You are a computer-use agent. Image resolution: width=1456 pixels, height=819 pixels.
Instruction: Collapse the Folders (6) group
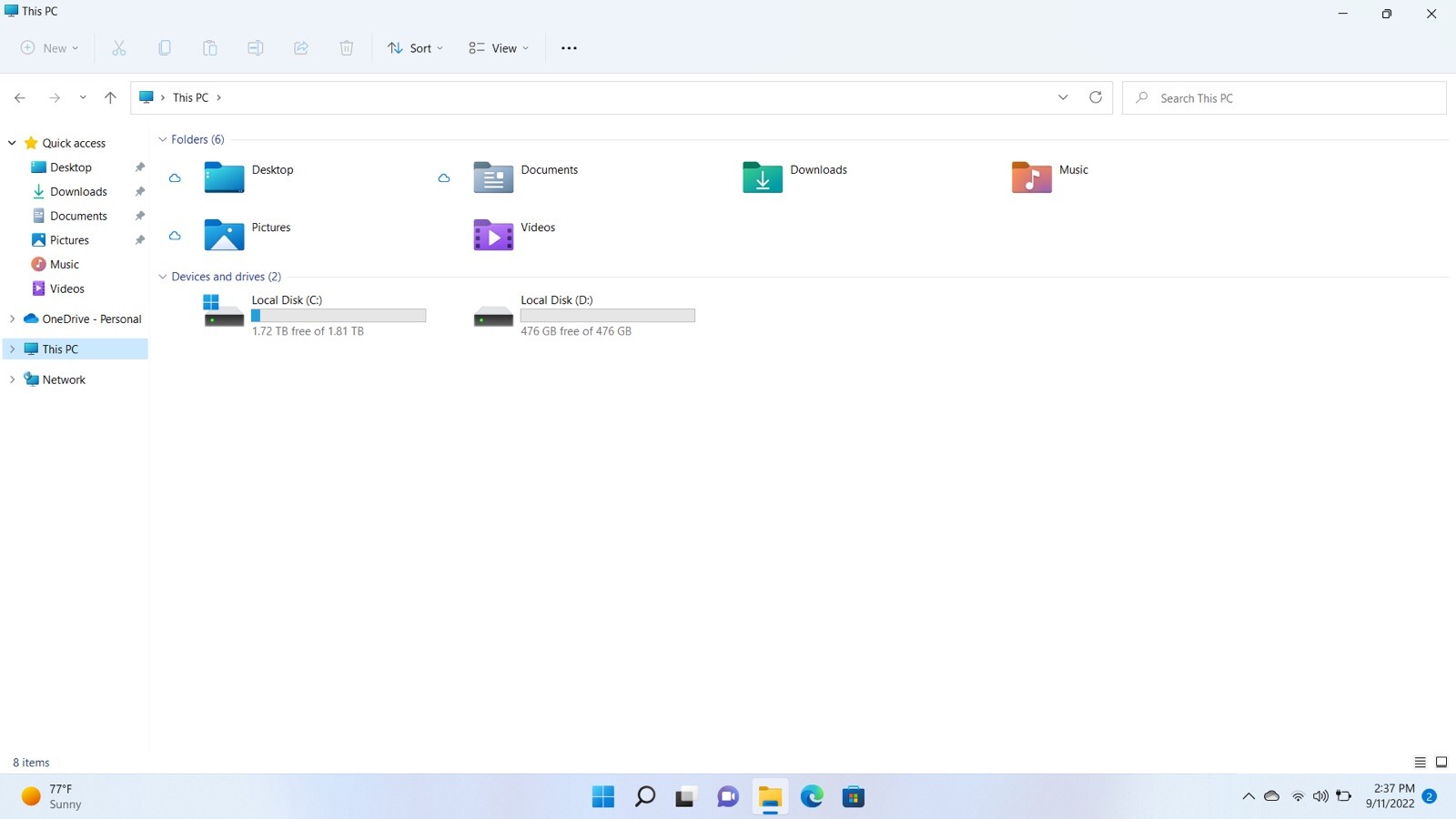click(163, 139)
